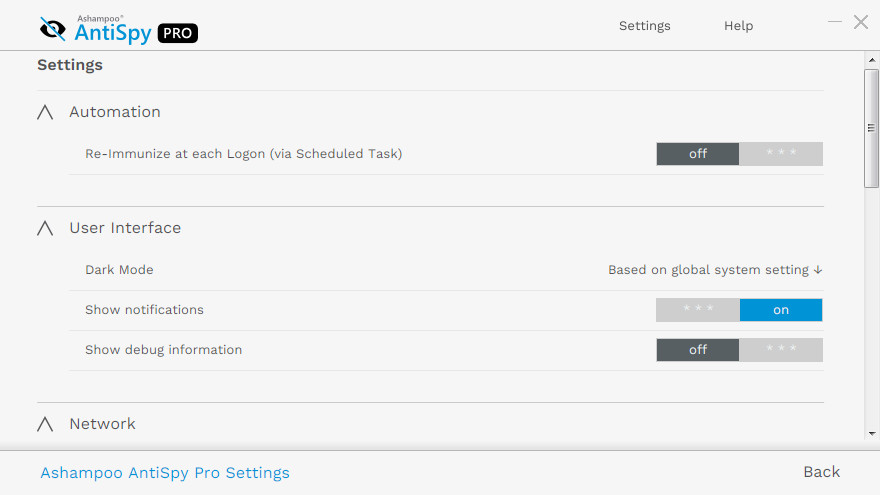
Task: Open the Settings menu
Action: [644, 26]
